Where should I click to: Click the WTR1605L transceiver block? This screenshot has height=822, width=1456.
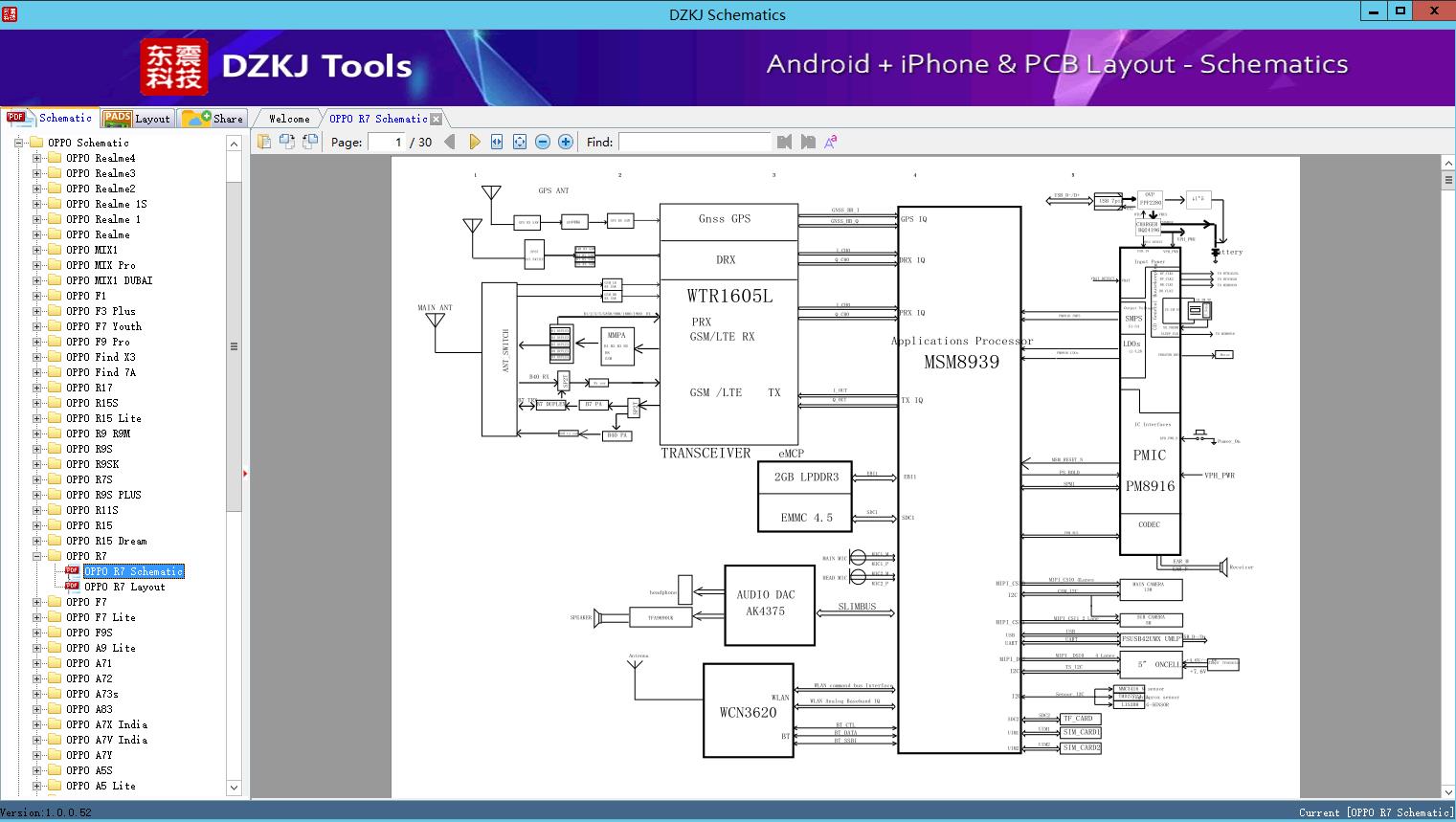tap(728, 323)
